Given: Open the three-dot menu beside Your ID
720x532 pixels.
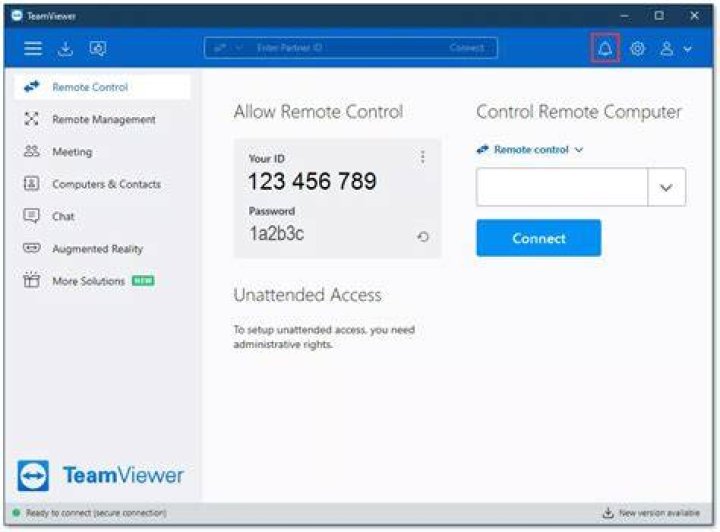Looking at the screenshot, I should (x=422, y=157).
